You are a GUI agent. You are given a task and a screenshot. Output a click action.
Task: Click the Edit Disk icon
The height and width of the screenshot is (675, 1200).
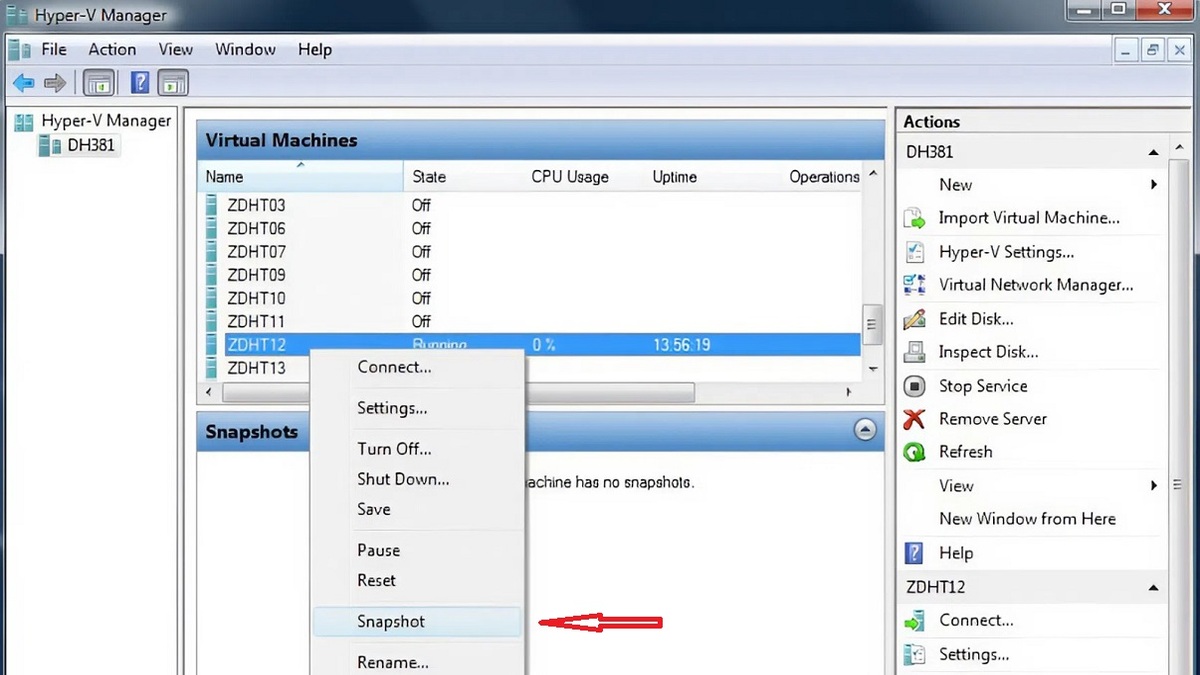click(914, 319)
